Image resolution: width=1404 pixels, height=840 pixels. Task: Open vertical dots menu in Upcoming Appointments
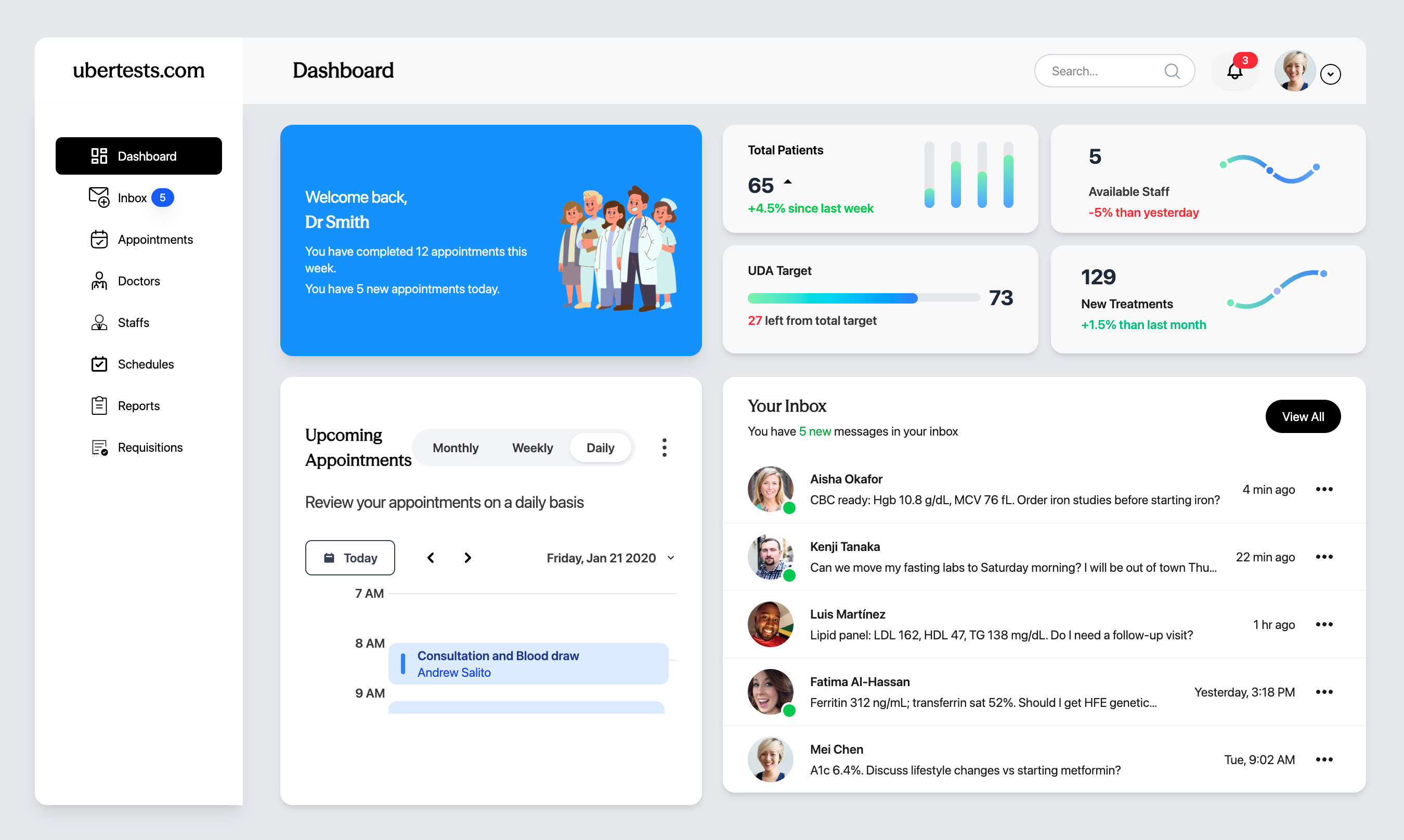(x=664, y=447)
